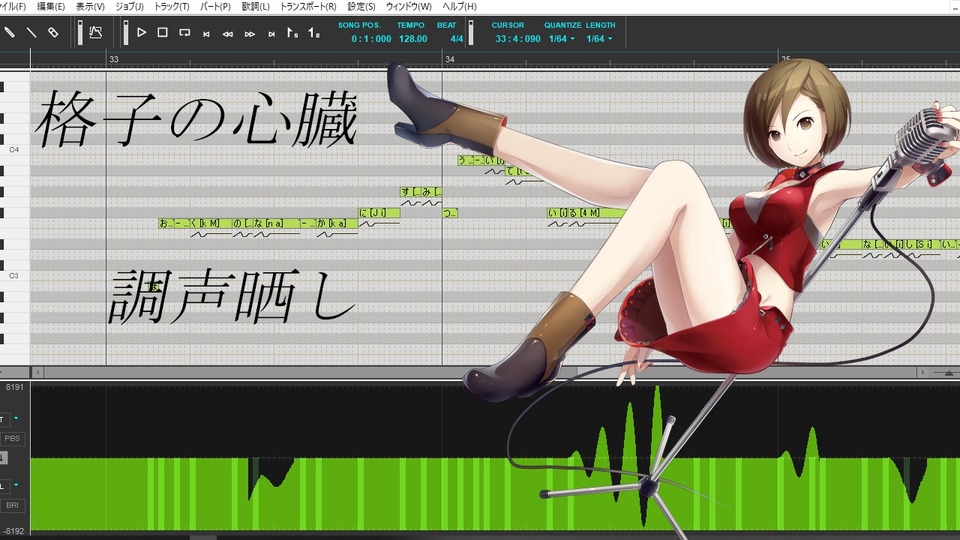This screenshot has height=540, width=960.
Task: Expand the lower control parameter dropdown arrow
Action: 16,485
